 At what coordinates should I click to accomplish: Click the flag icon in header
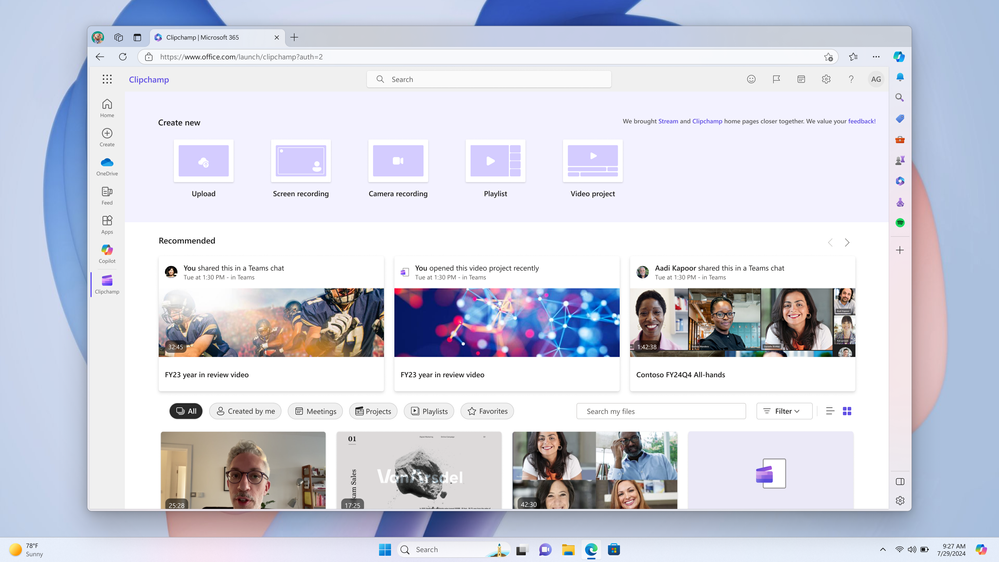point(776,79)
